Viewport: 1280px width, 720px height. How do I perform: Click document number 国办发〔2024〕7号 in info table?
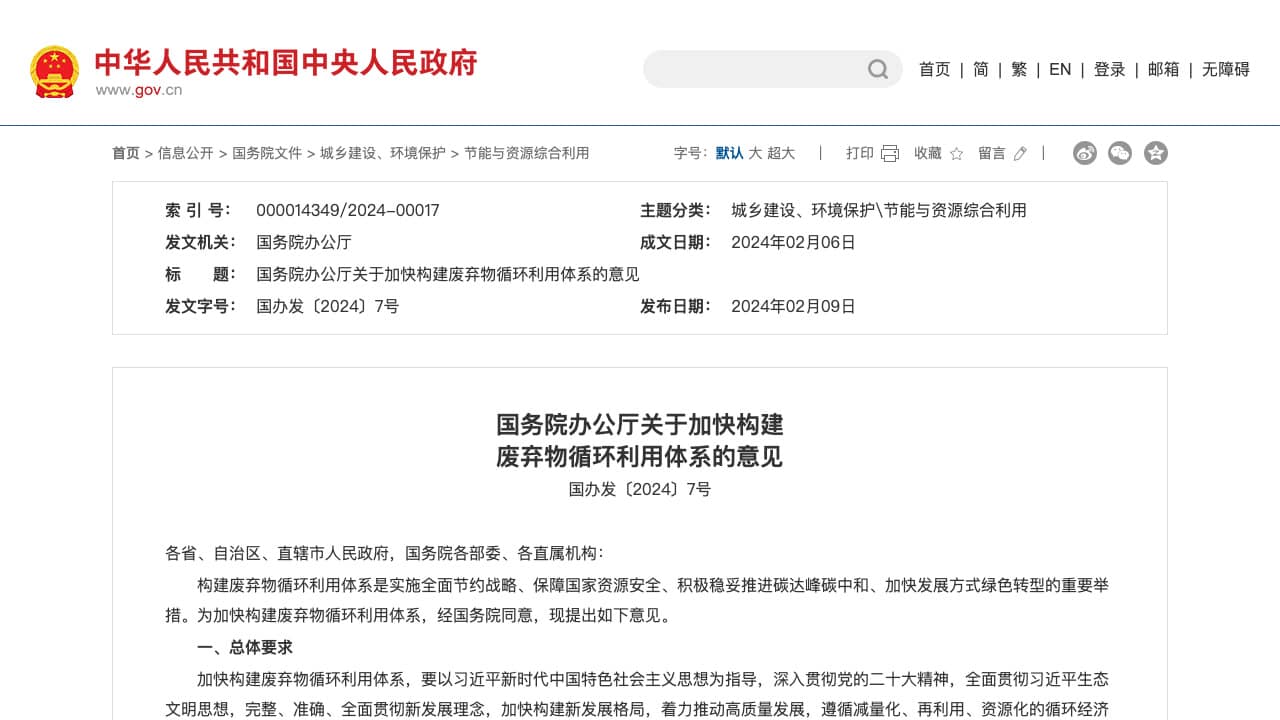(328, 306)
